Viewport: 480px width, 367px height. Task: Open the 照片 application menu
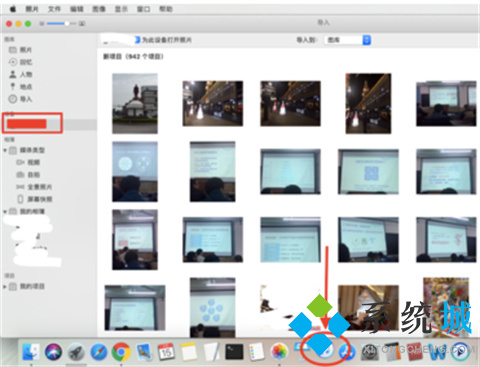pos(32,9)
